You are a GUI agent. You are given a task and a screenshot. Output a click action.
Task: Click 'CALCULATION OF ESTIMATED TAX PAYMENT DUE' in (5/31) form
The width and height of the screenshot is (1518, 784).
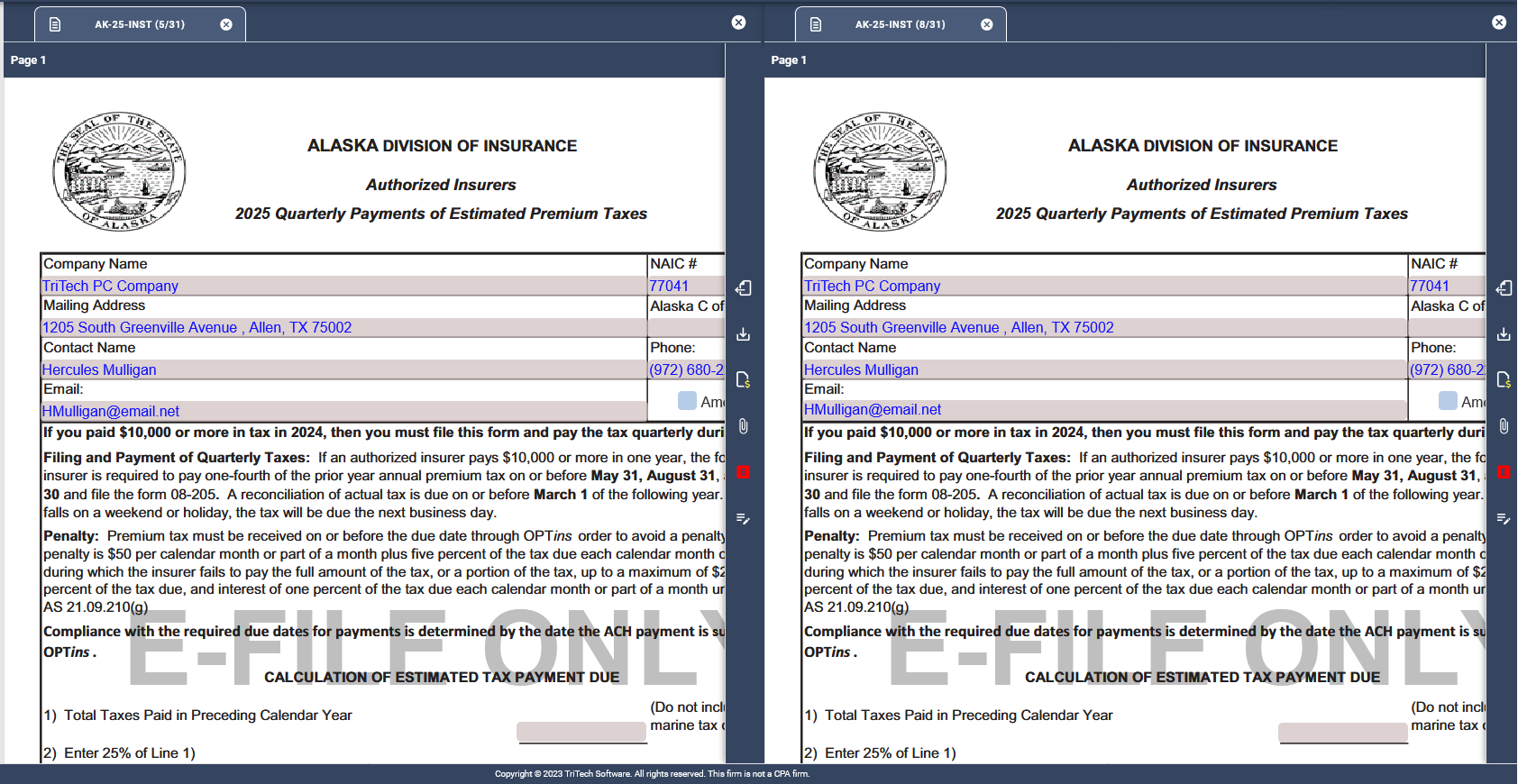(x=442, y=678)
